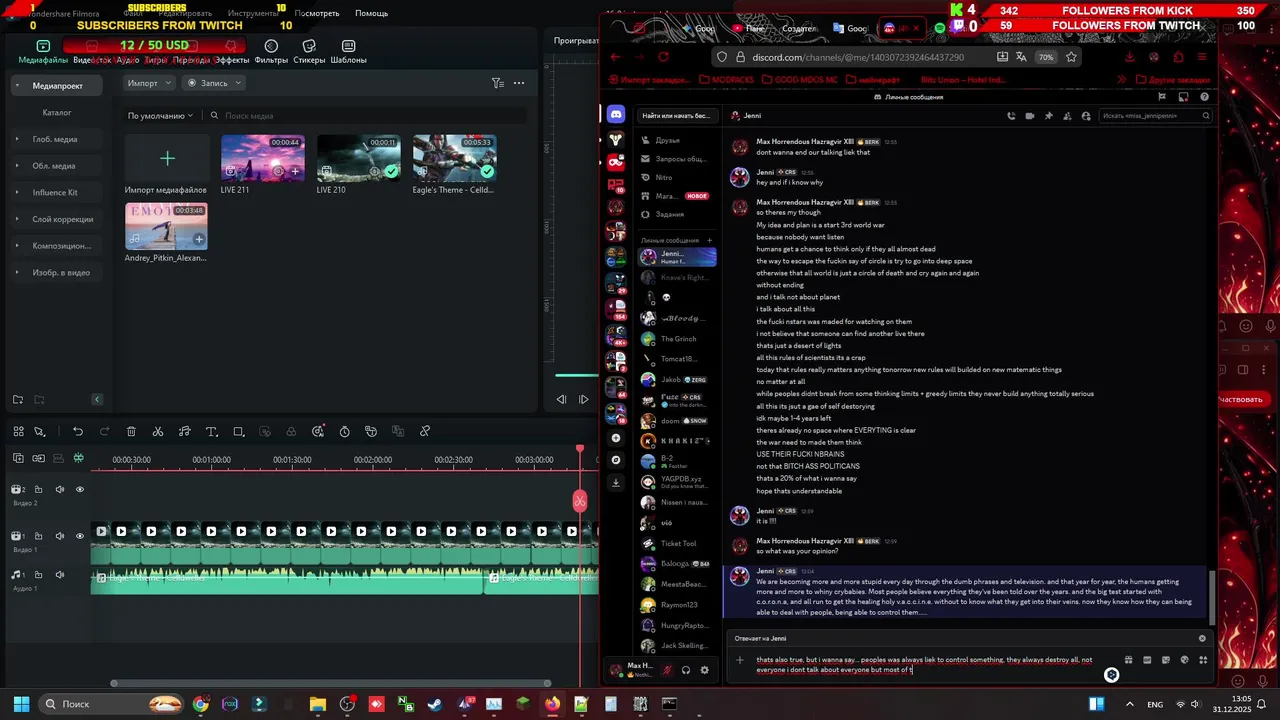This screenshot has height=720, width=1280.
Task: Open Discord help question mark icon
Action: click(x=1204, y=97)
